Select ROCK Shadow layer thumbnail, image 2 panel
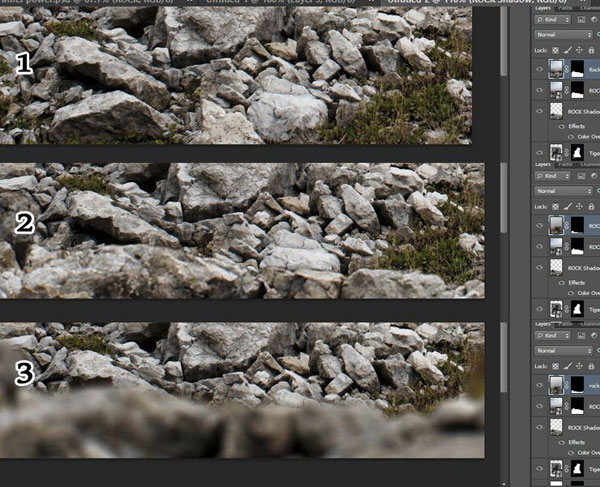The image size is (600, 487). (556, 267)
